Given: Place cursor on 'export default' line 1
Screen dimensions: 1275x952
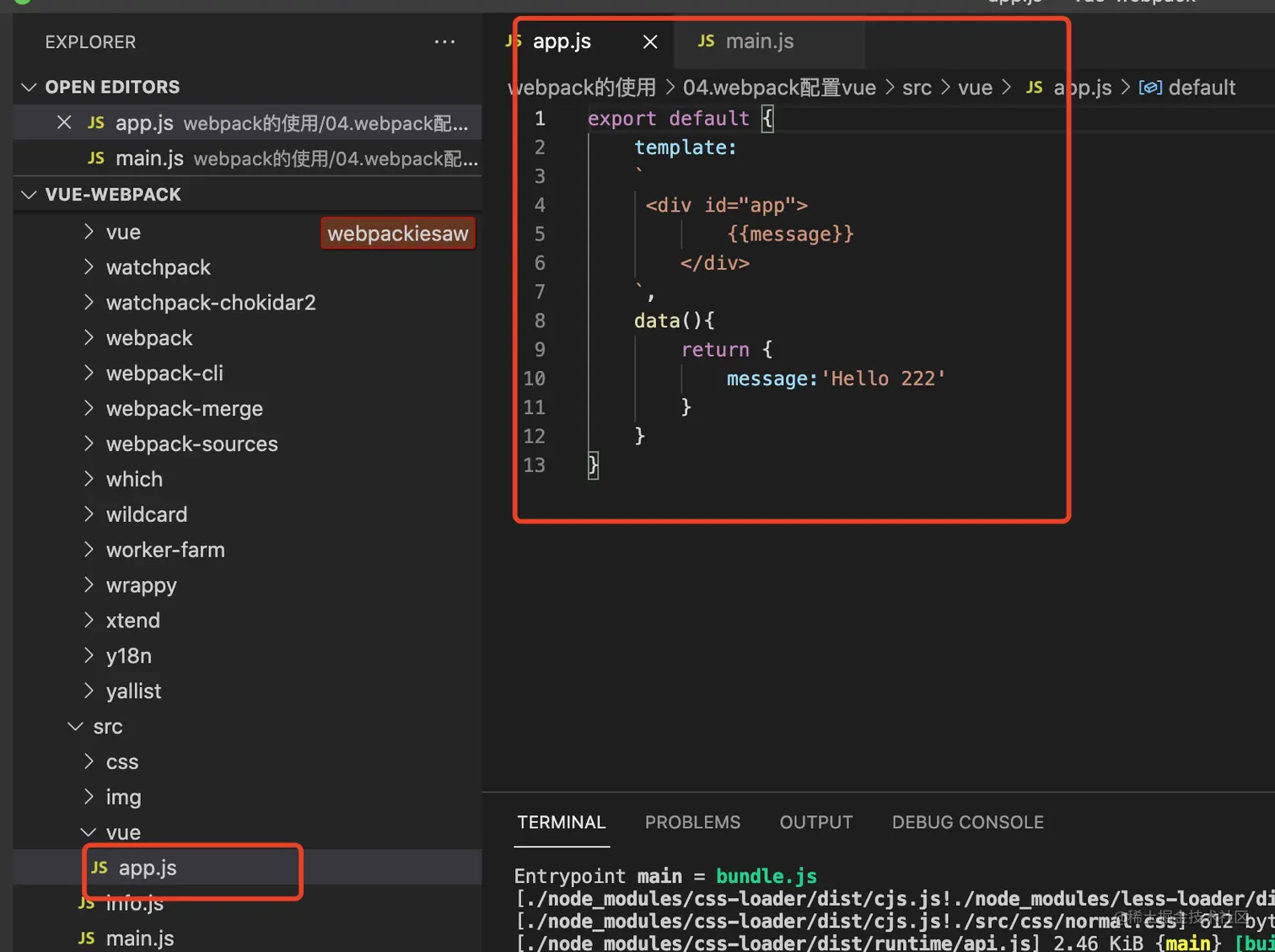Looking at the screenshot, I should (668, 118).
